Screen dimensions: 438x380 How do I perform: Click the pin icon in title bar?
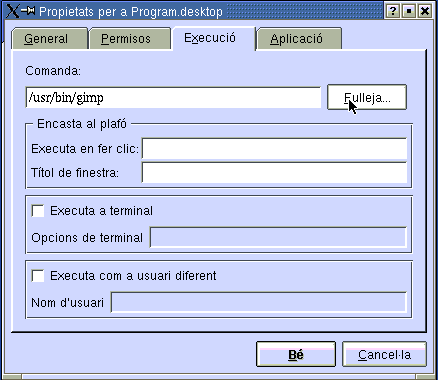28,11
